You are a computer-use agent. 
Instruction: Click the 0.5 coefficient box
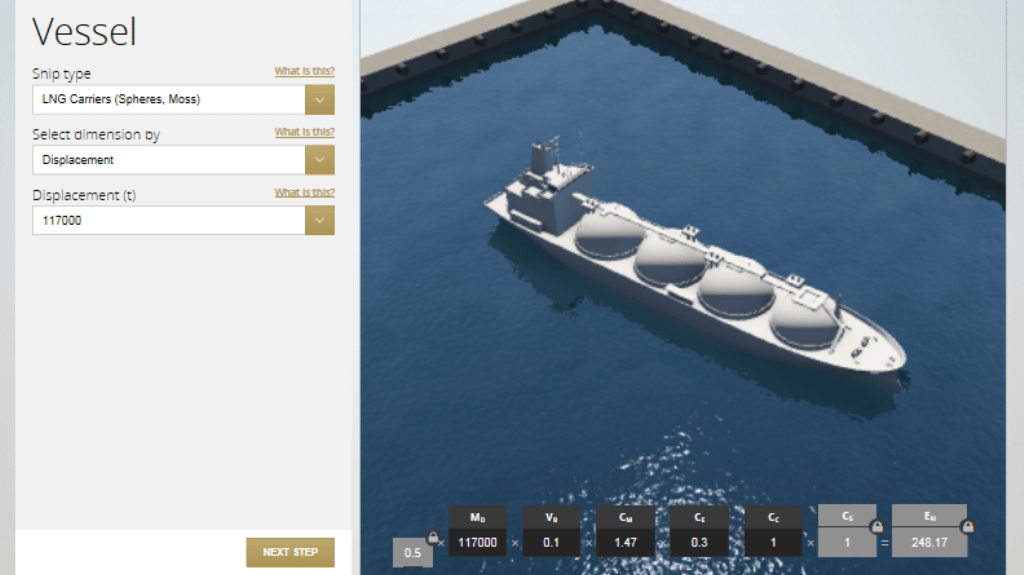pos(412,552)
